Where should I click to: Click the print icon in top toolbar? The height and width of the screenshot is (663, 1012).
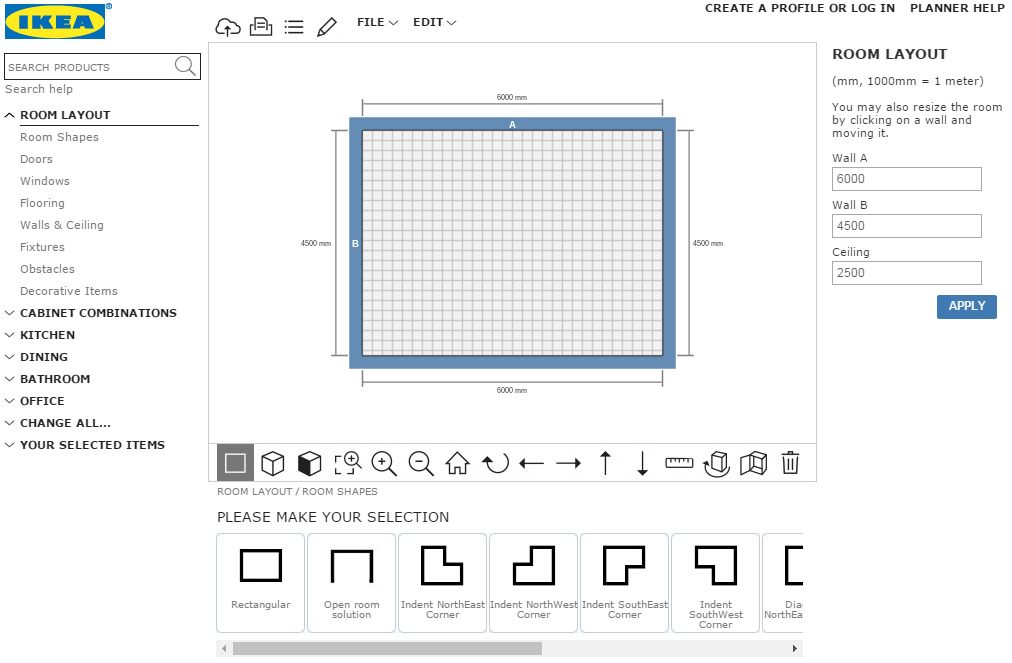(261, 26)
